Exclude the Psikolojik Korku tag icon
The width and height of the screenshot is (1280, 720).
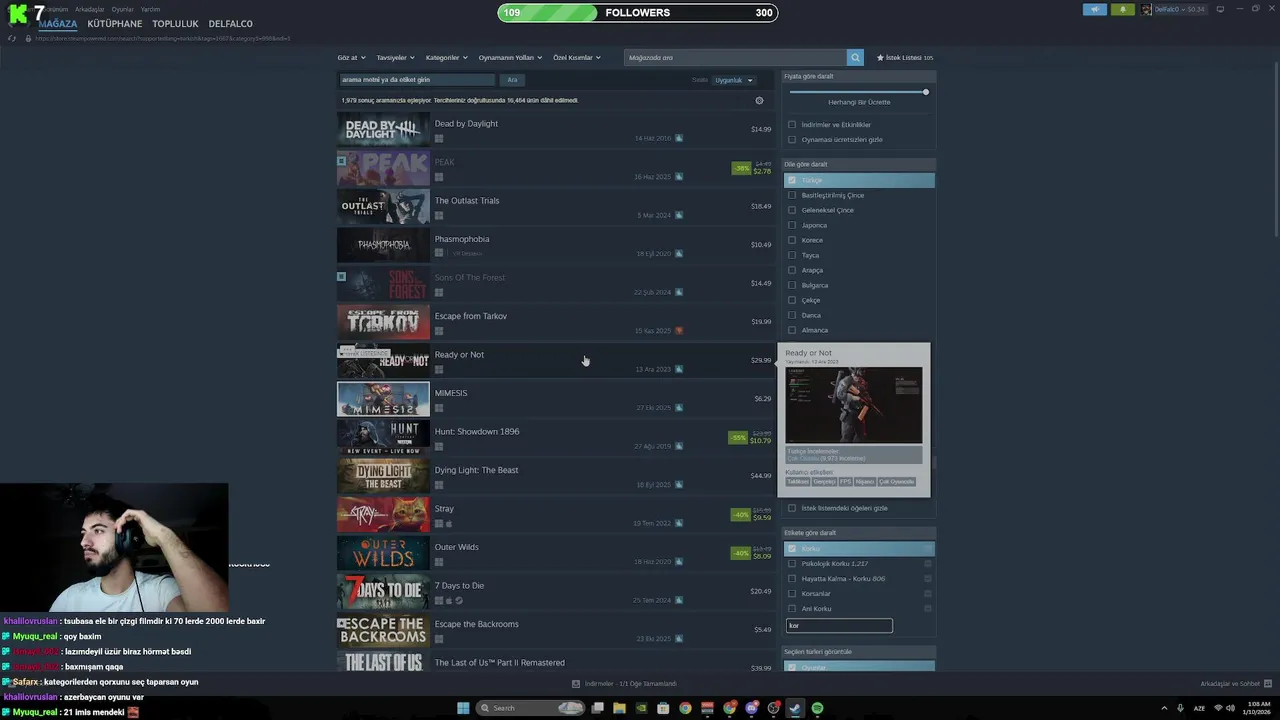(x=928, y=564)
